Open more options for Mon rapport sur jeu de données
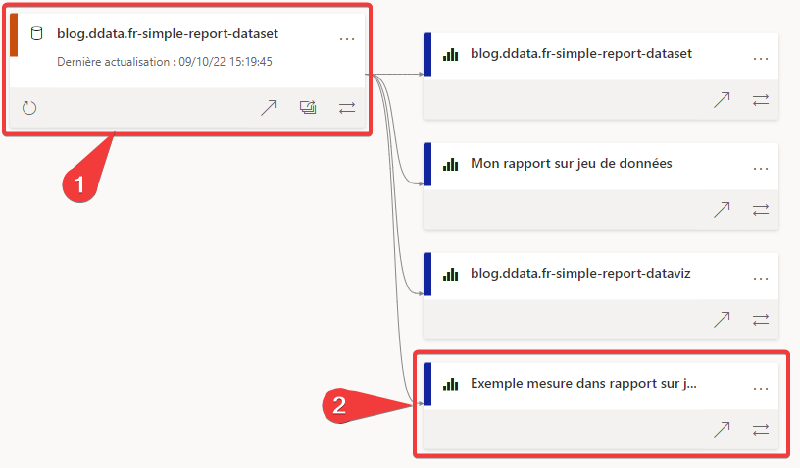 [x=761, y=169]
